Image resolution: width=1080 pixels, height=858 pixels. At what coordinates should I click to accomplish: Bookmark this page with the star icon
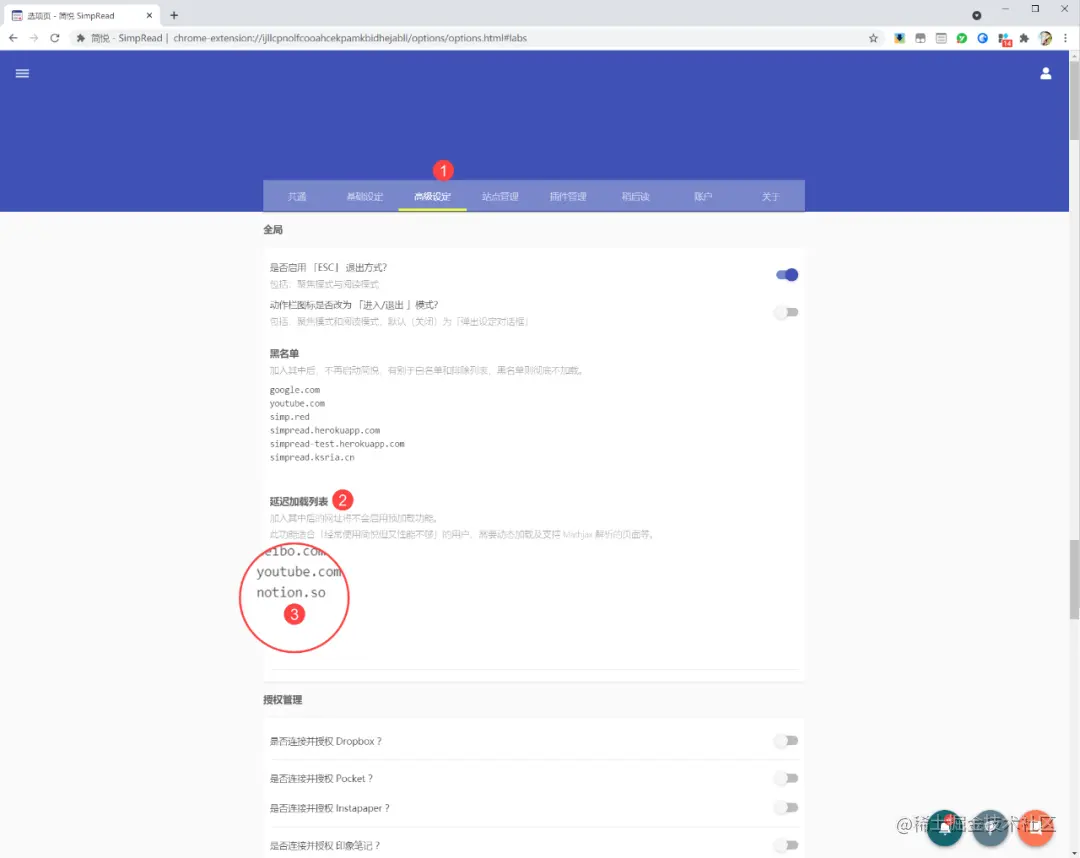pos(873,38)
